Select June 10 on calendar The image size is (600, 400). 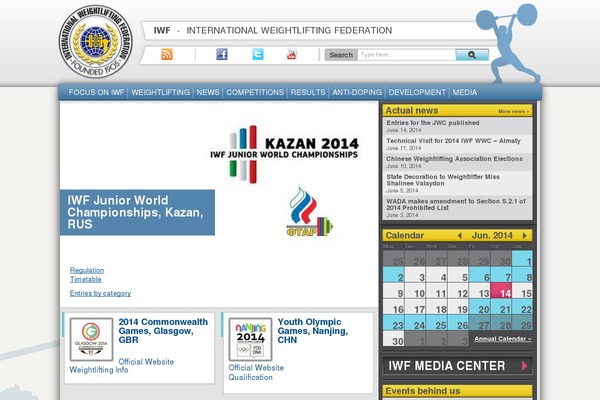pyautogui.click(x=415, y=291)
